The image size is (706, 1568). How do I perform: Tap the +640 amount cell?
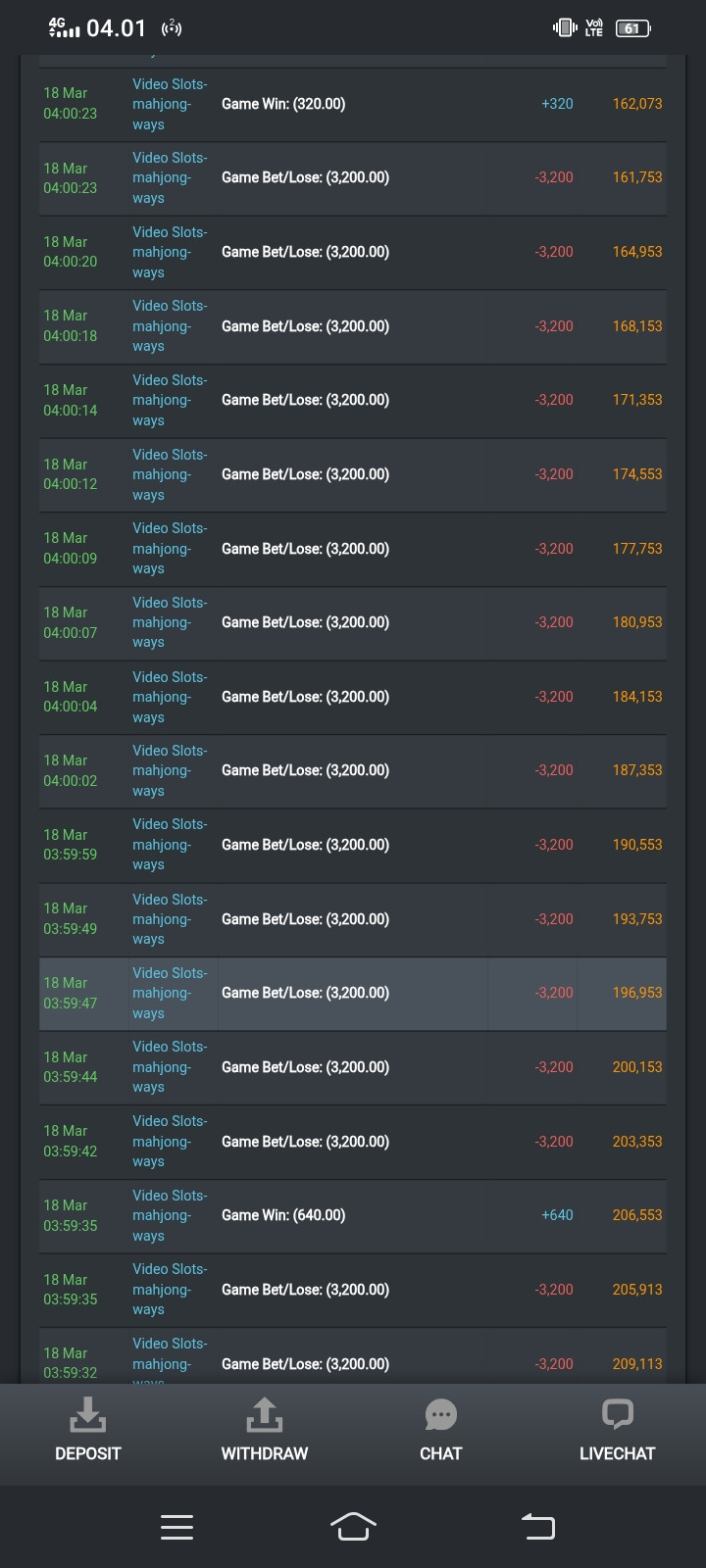click(x=557, y=1215)
